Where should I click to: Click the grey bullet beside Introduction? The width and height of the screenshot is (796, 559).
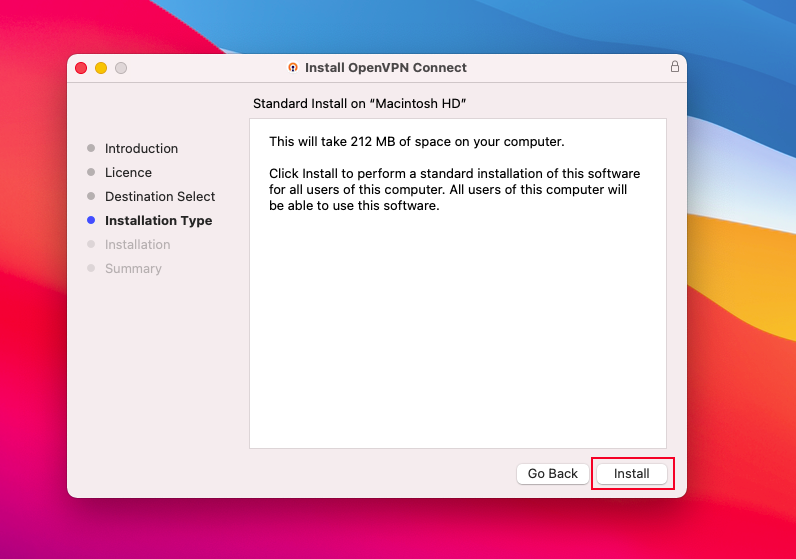pyautogui.click(x=91, y=148)
